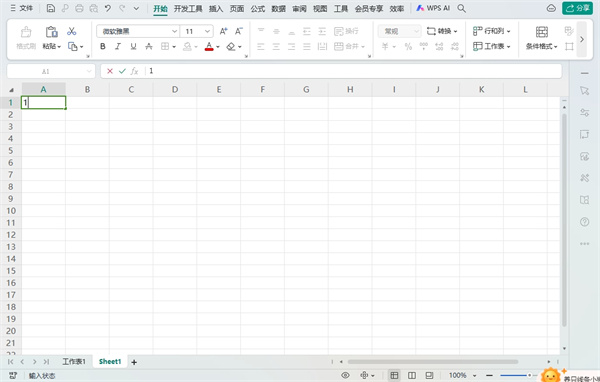The width and height of the screenshot is (600, 382).
Task: Open the Copy icon dropdown arrow
Action: 82,47
